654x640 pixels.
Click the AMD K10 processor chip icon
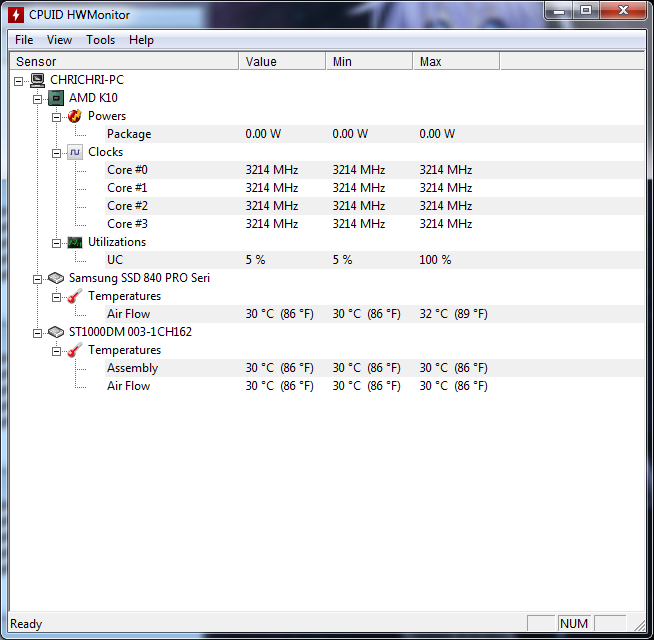[x=56, y=98]
